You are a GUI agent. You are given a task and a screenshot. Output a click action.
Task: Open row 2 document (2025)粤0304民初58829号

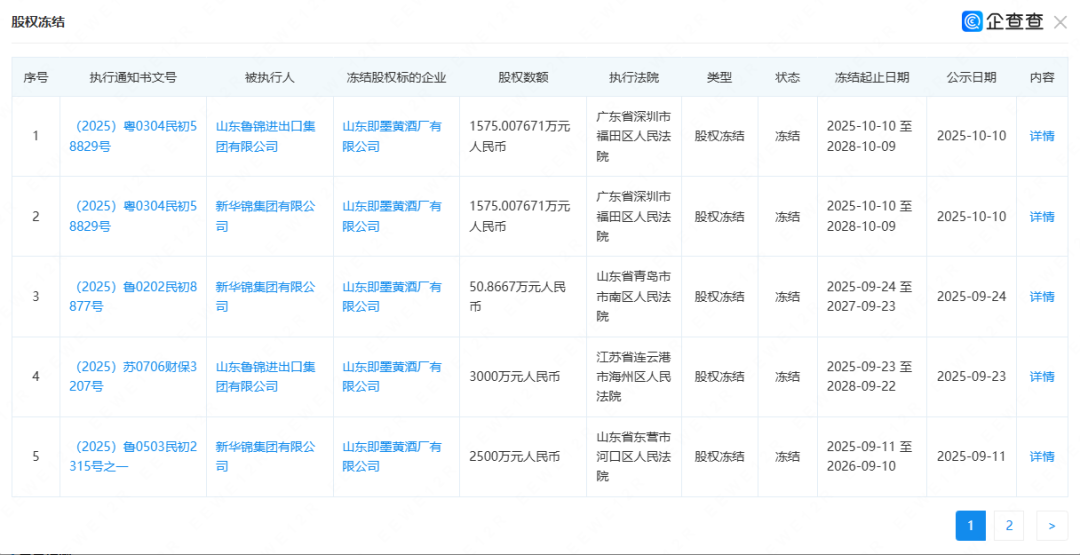point(133,216)
